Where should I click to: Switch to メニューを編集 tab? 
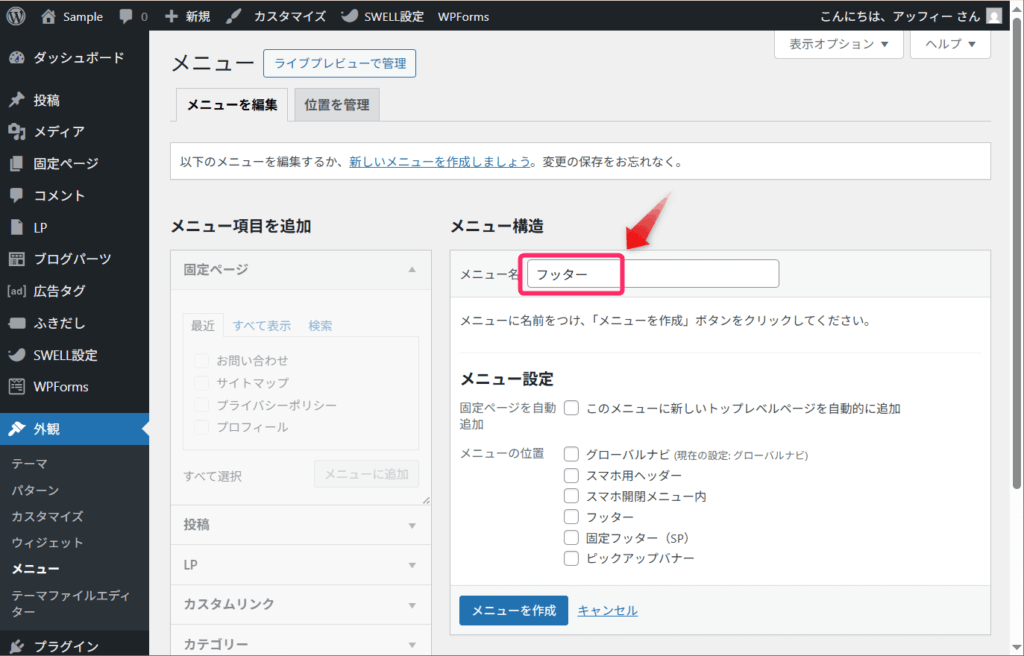tap(232, 105)
